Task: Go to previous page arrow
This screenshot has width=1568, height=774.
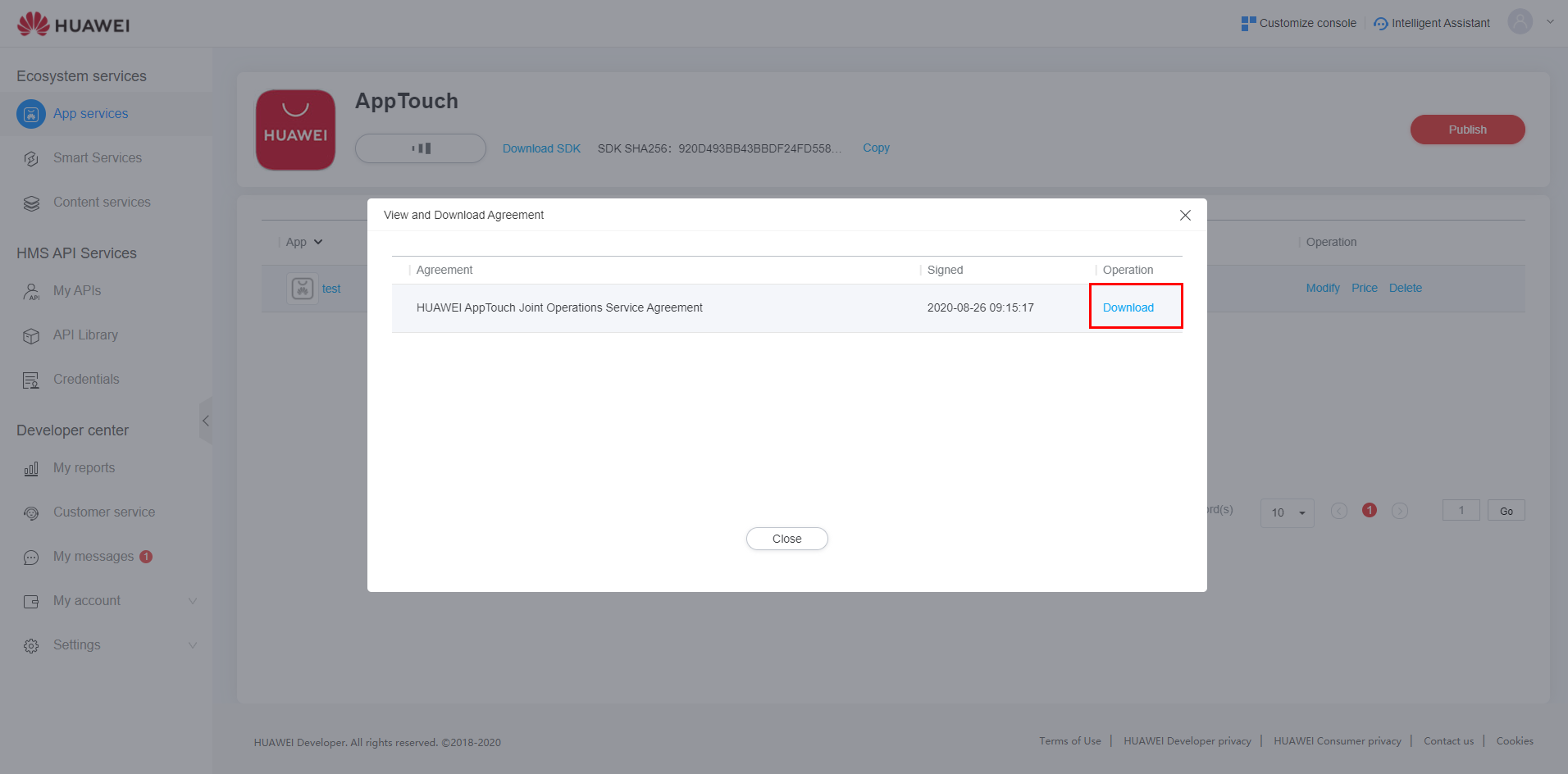Action: [1339, 511]
